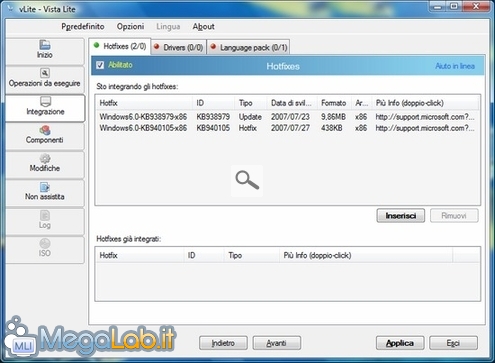495x363 pixels.
Task: Open the Predefinito menu
Action: pyautogui.click(x=83, y=26)
